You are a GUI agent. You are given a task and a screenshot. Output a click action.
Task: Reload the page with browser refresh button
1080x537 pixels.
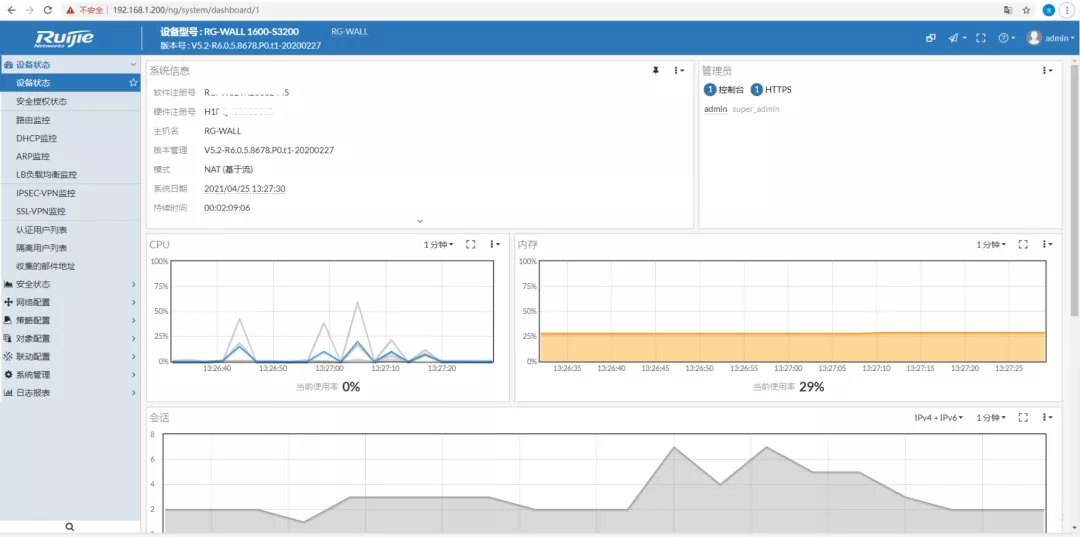tap(48, 10)
